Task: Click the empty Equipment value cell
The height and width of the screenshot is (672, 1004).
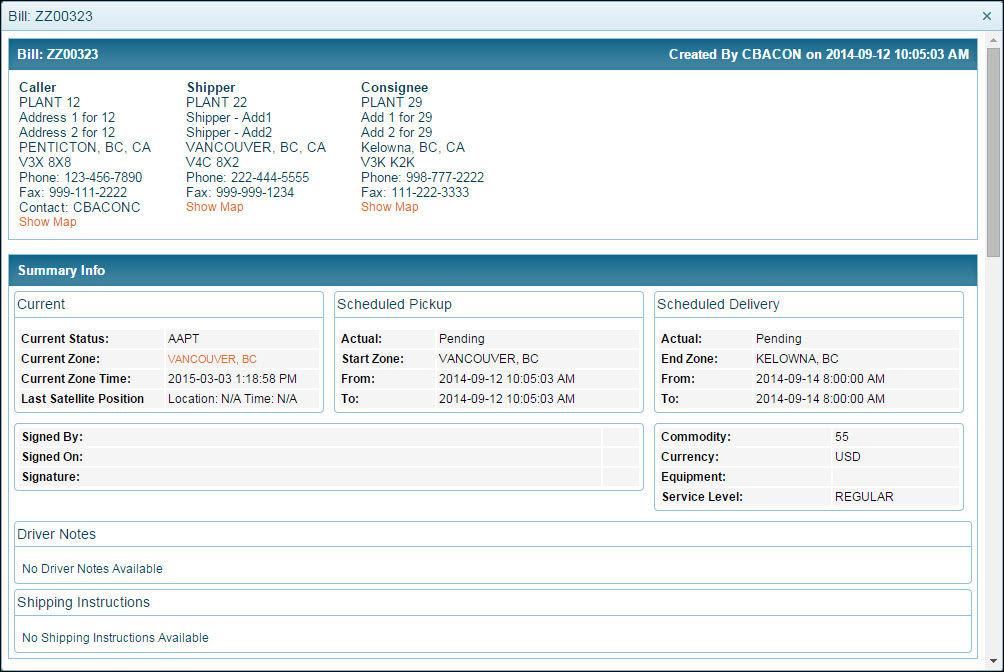Action: point(894,477)
